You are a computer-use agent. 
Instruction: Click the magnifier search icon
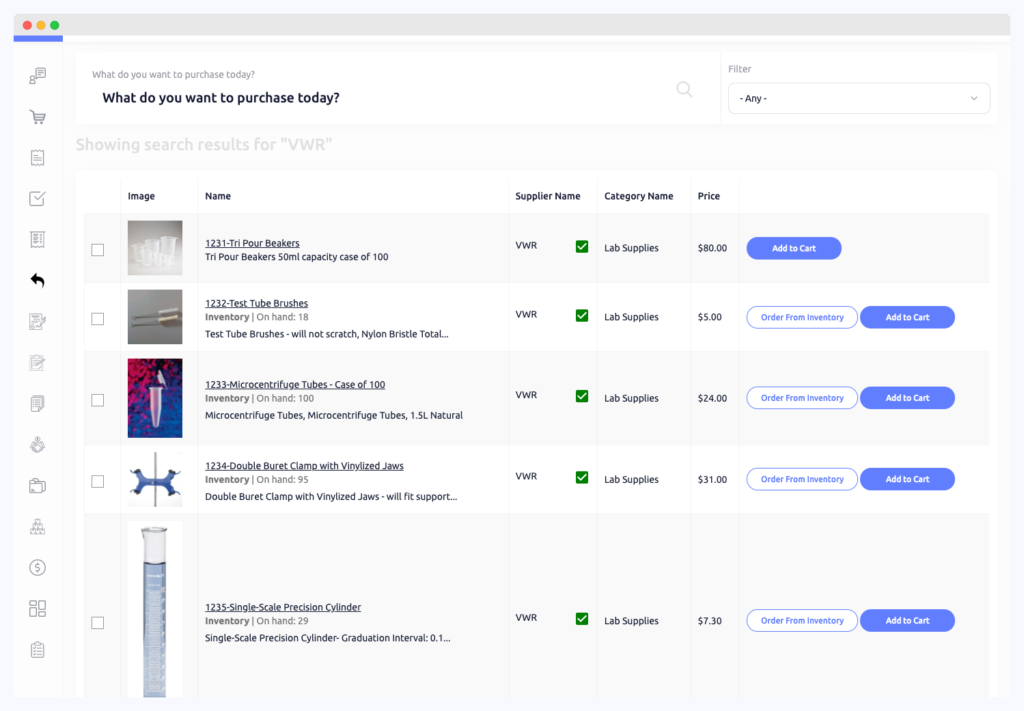point(684,89)
